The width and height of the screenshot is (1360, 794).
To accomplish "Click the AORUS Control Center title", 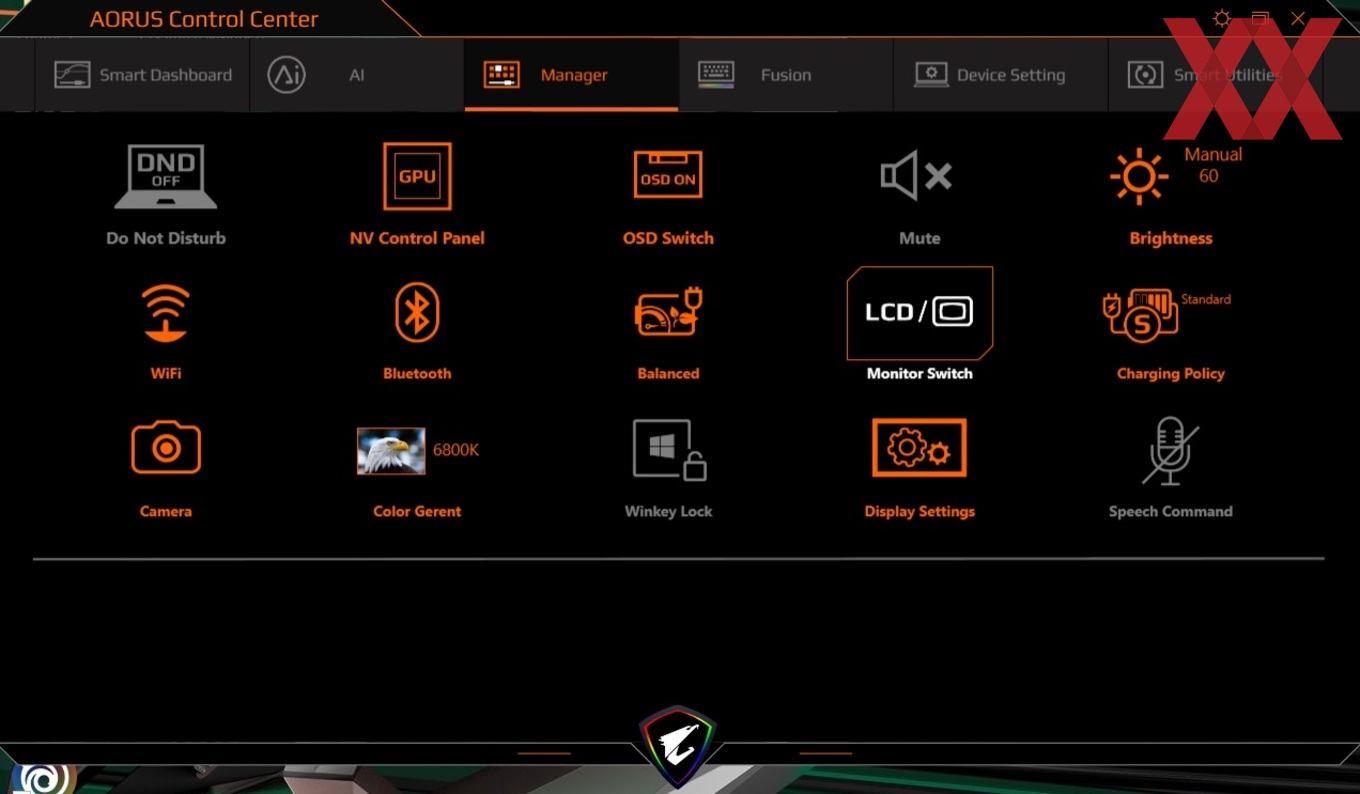I will point(204,19).
